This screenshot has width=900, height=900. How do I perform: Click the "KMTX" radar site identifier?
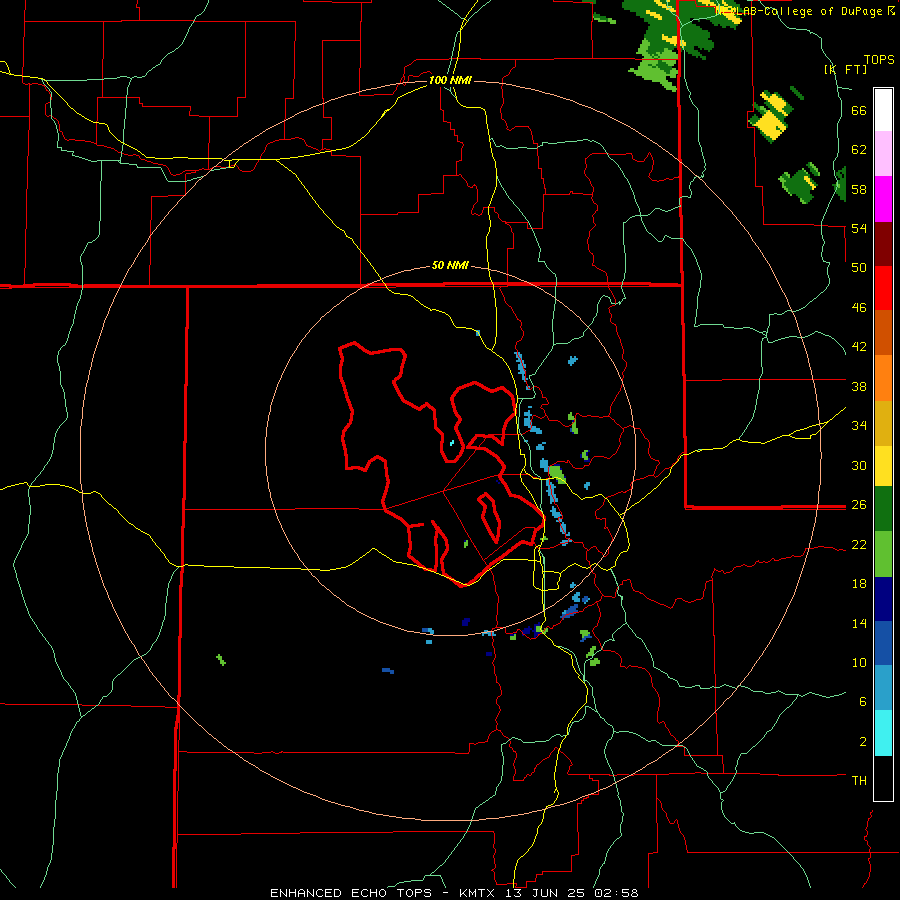click(476, 893)
